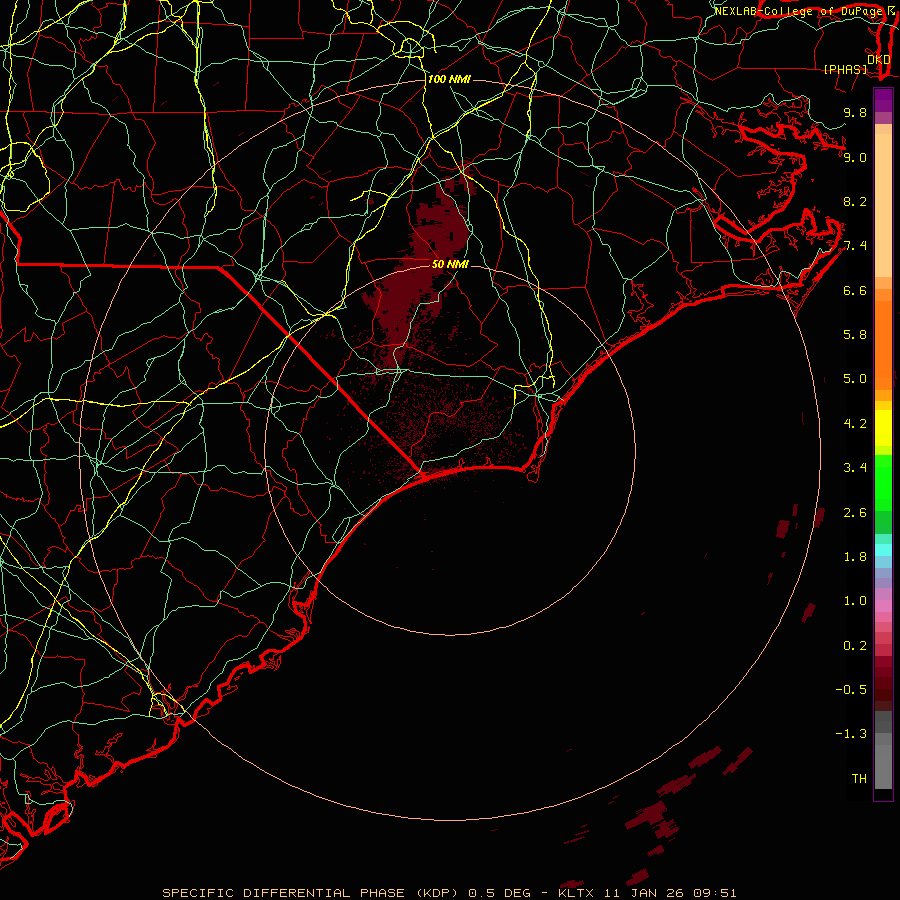
Task: Click the '0.5 DEG' elevation text in caption
Action: (x=499, y=893)
